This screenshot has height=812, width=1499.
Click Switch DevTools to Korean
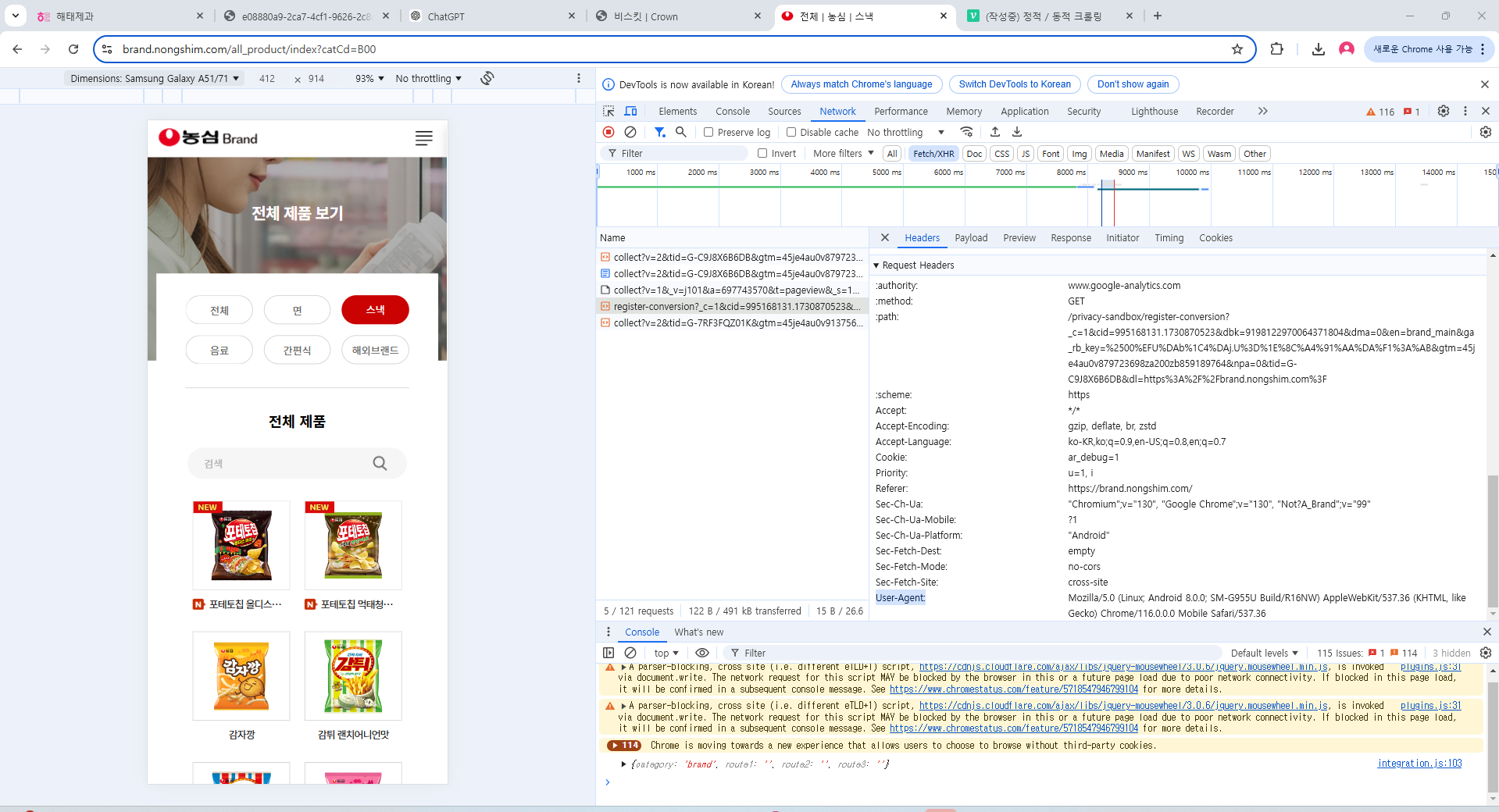(1015, 84)
